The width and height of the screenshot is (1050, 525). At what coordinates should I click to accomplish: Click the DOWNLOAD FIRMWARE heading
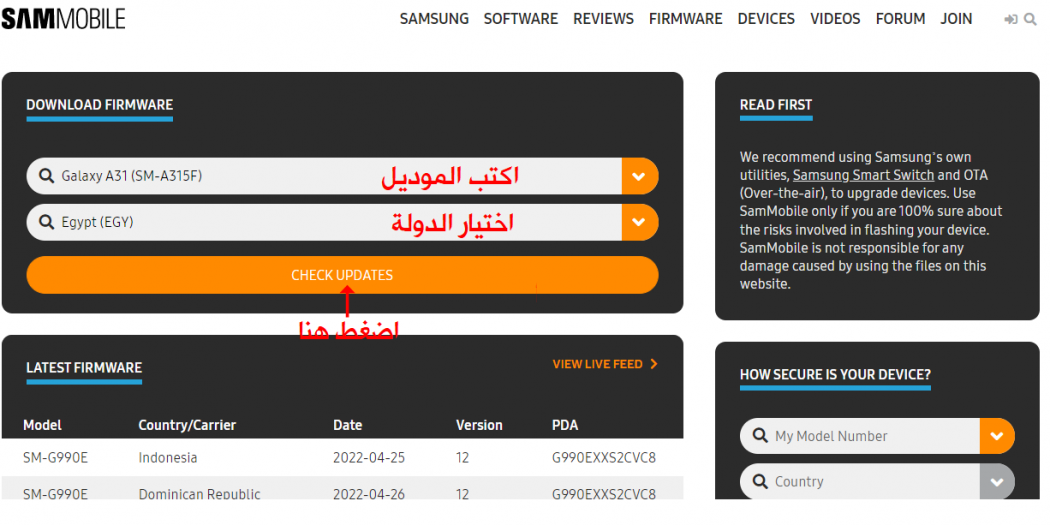click(x=100, y=105)
